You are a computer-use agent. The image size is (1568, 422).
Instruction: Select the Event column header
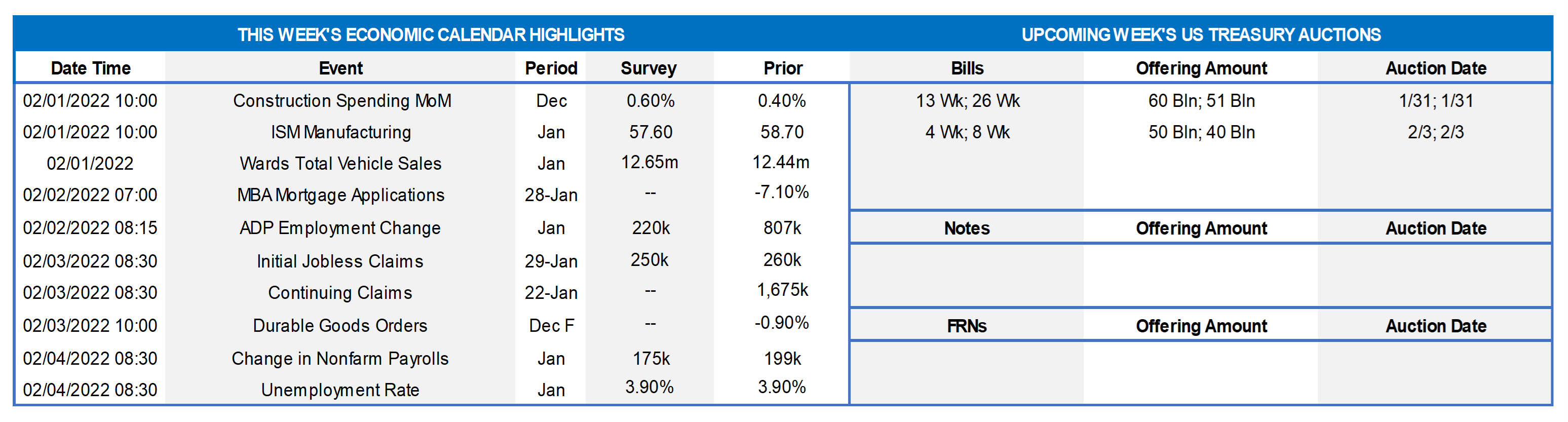coord(340,68)
